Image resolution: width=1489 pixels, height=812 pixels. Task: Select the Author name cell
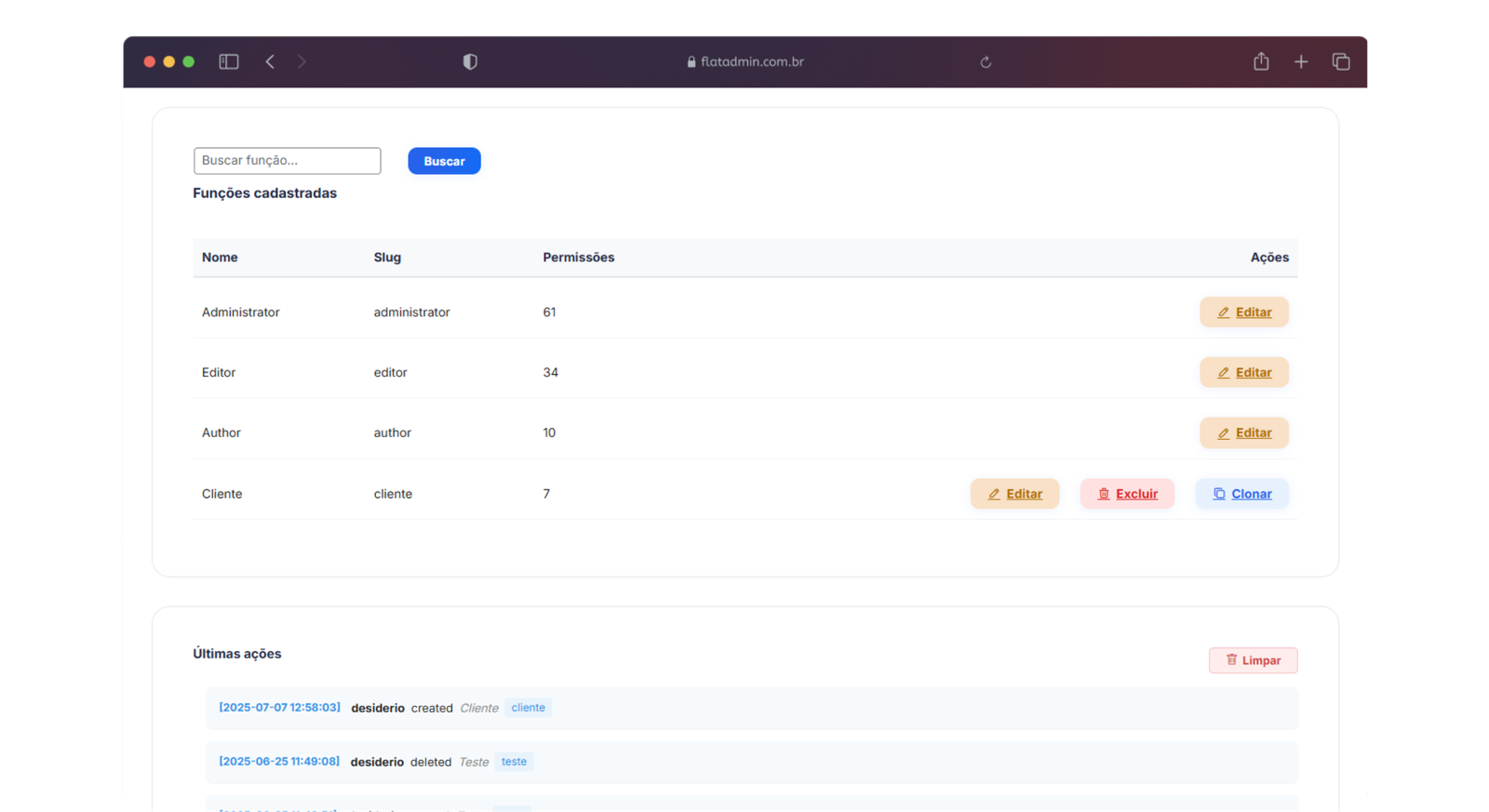[x=221, y=433]
